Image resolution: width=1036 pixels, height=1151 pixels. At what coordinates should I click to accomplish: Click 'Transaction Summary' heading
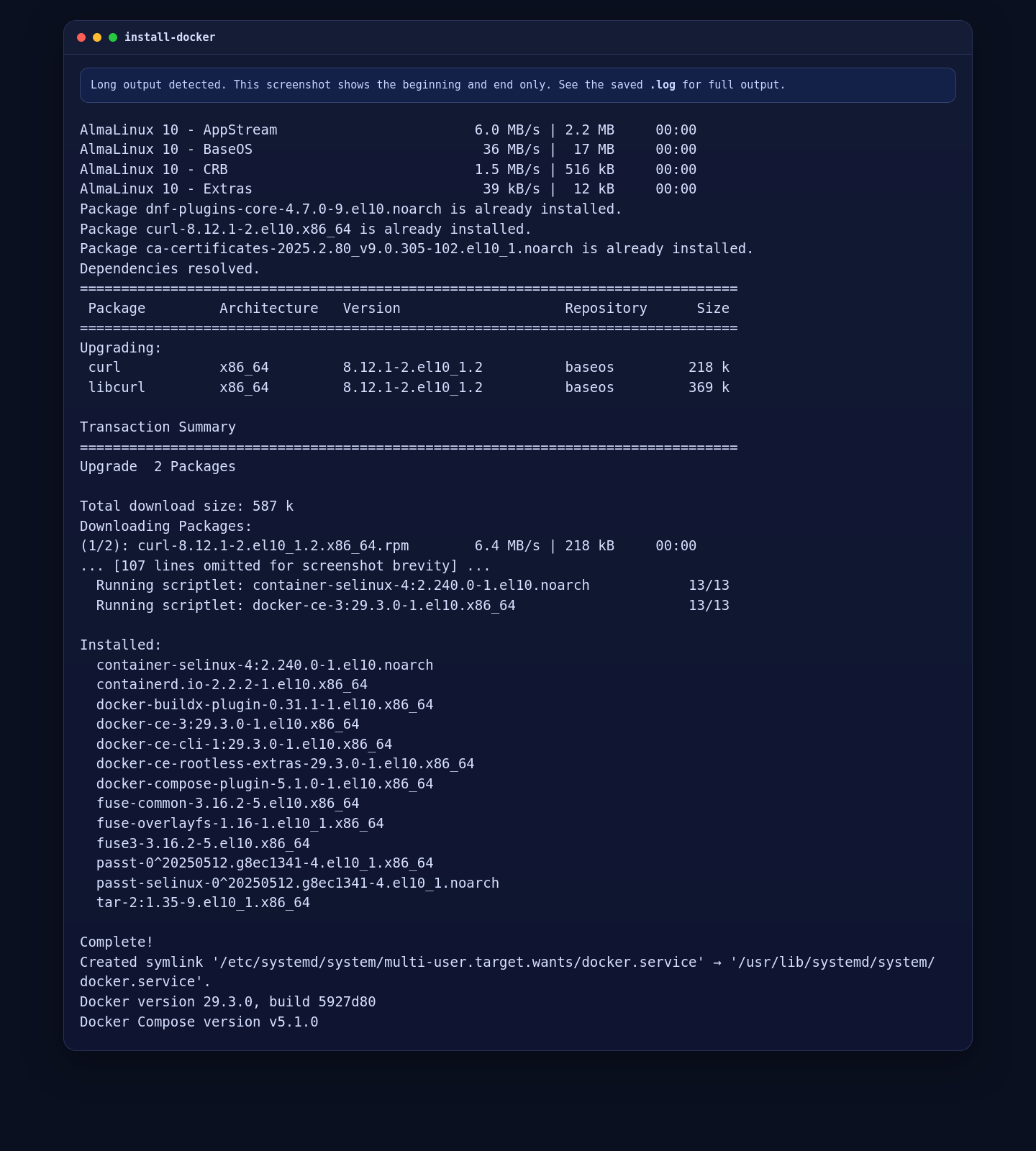[158, 427]
